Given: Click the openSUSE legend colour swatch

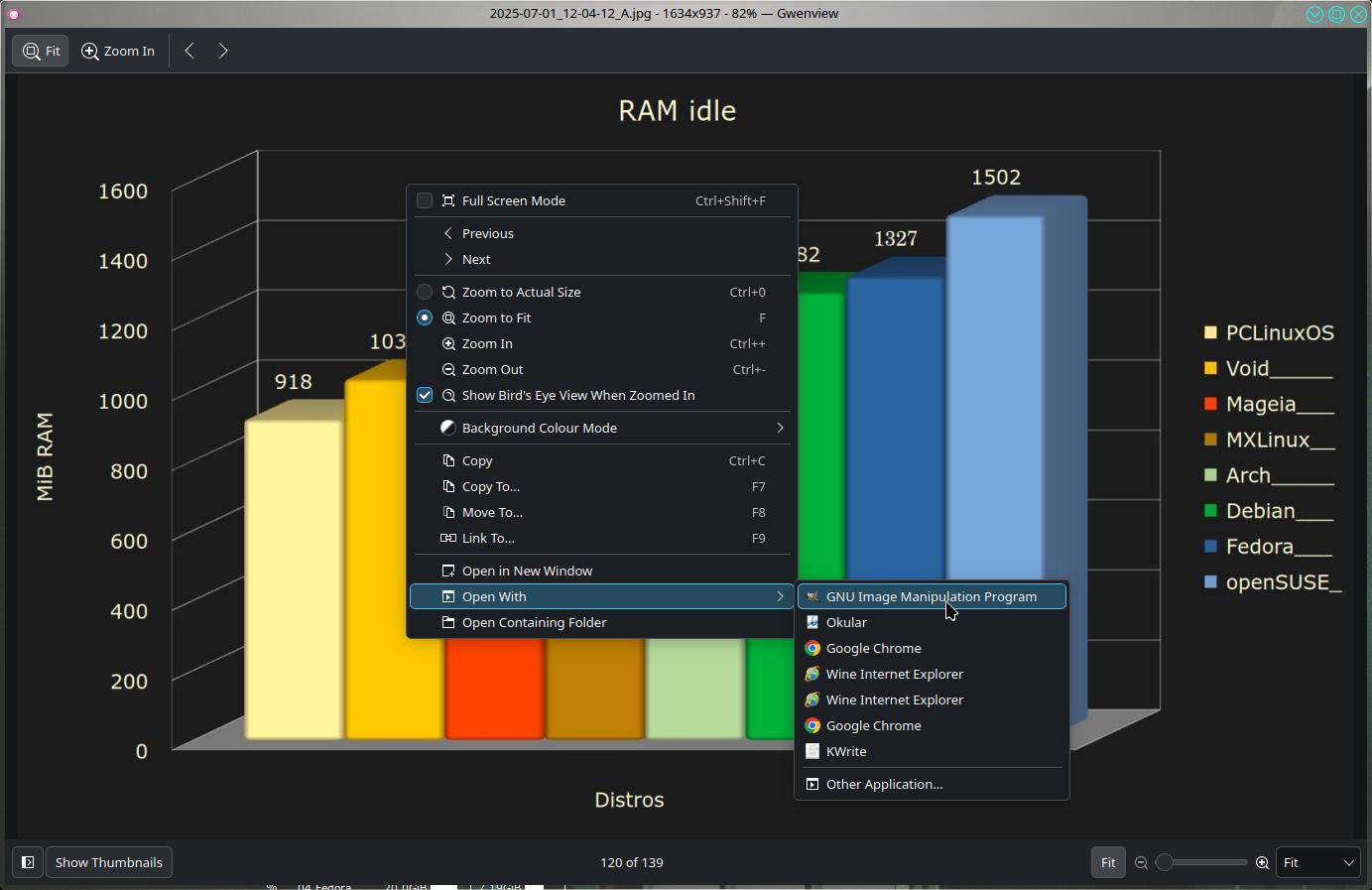Looking at the screenshot, I should point(1210,581).
